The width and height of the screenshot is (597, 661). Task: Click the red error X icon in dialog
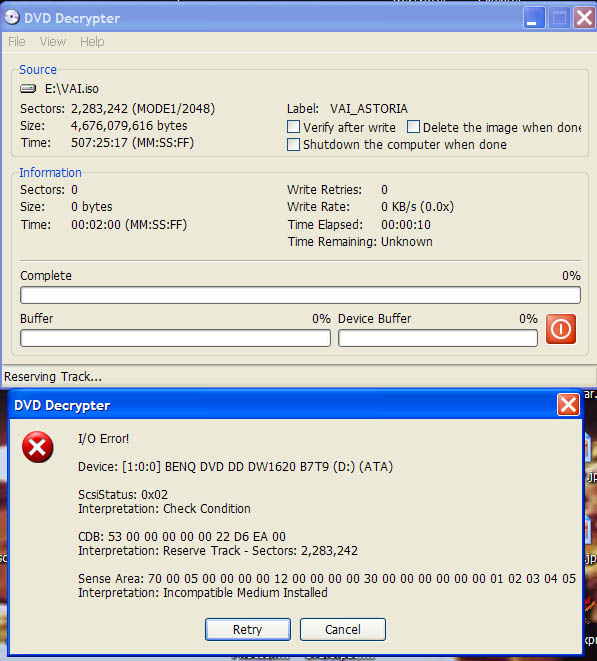click(38, 447)
